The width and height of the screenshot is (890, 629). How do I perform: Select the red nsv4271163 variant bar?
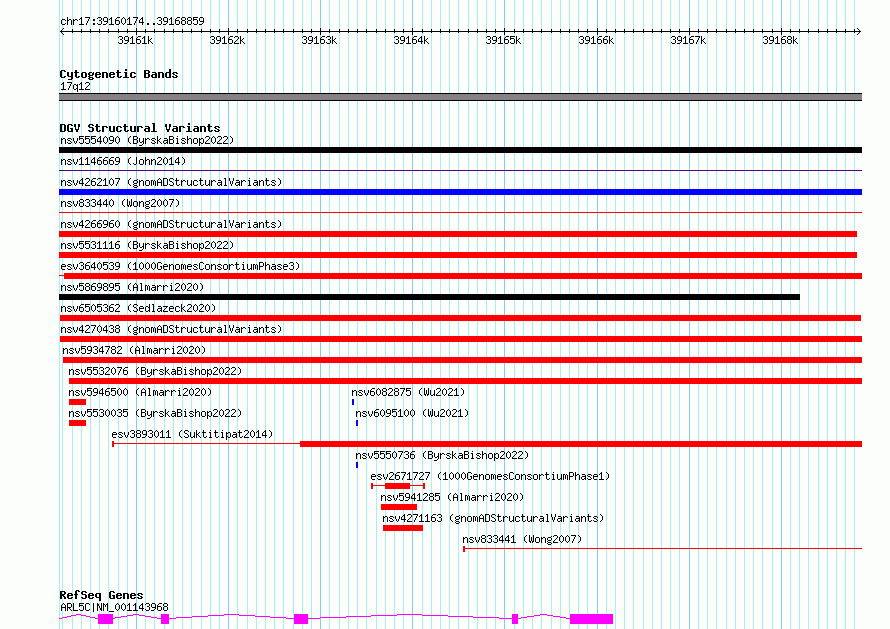click(x=403, y=528)
